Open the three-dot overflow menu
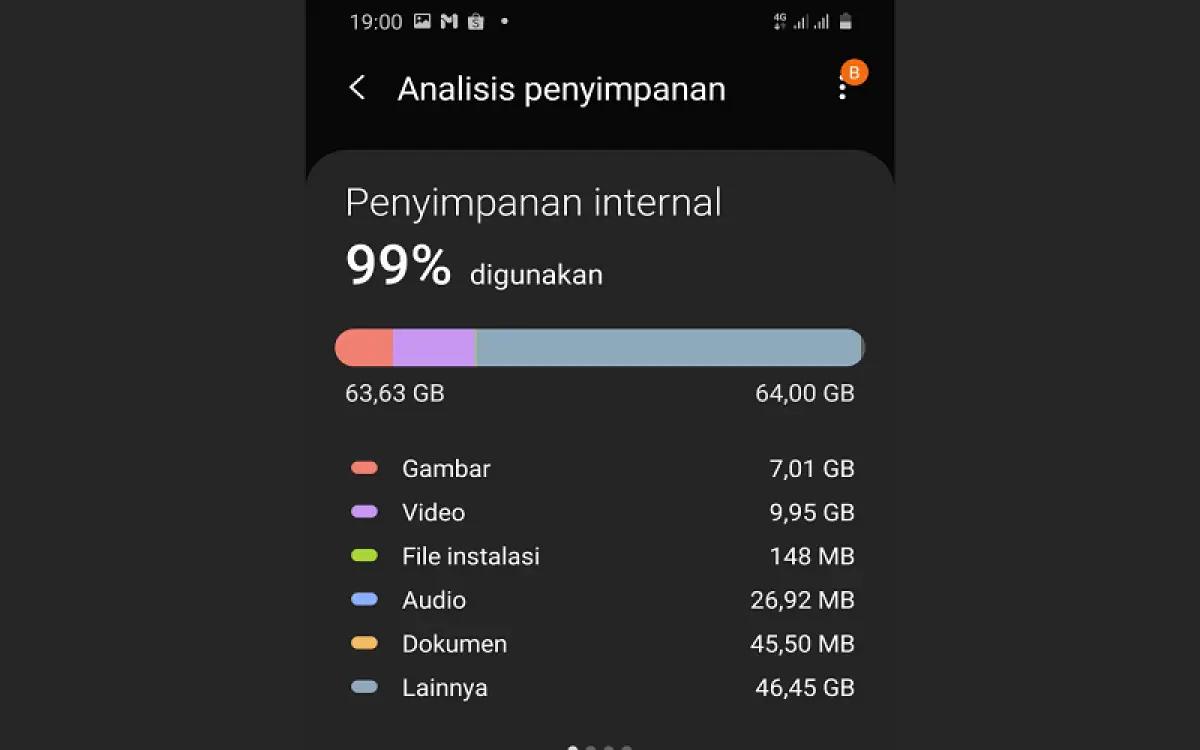 coord(842,89)
